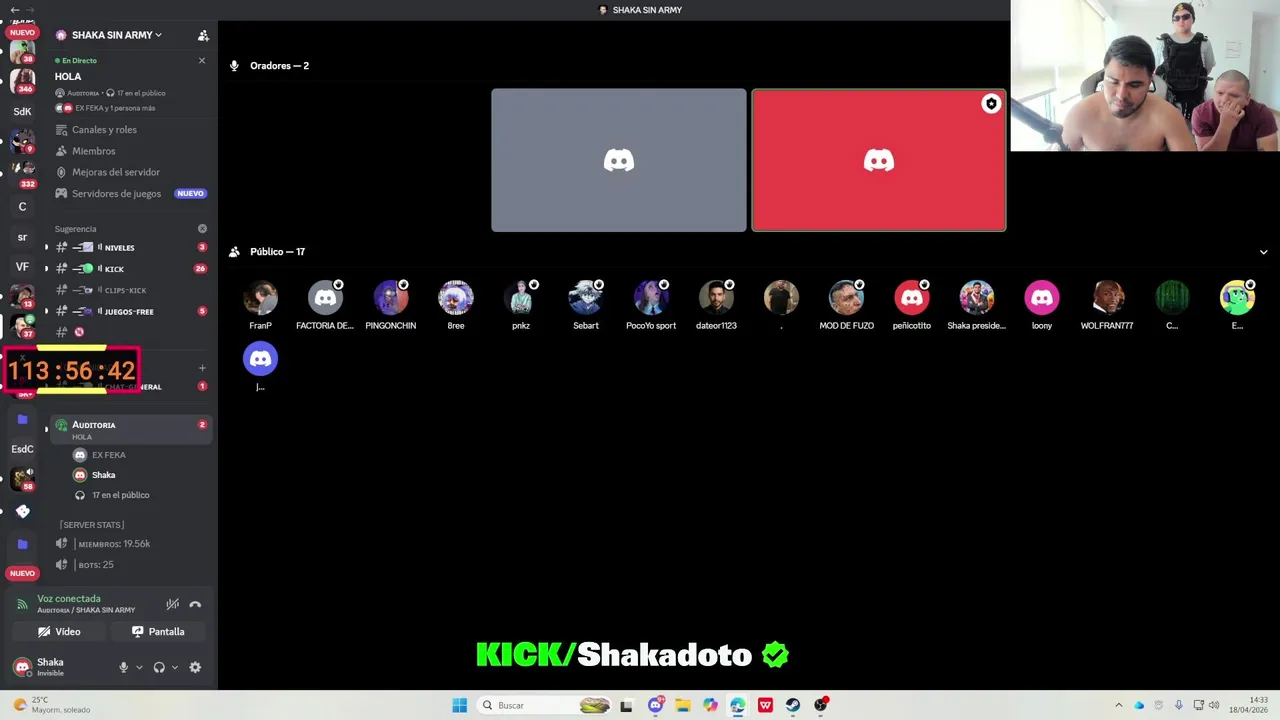Click loony's audience avatar
The image size is (1280, 720).
click(x=1042, y=298)
